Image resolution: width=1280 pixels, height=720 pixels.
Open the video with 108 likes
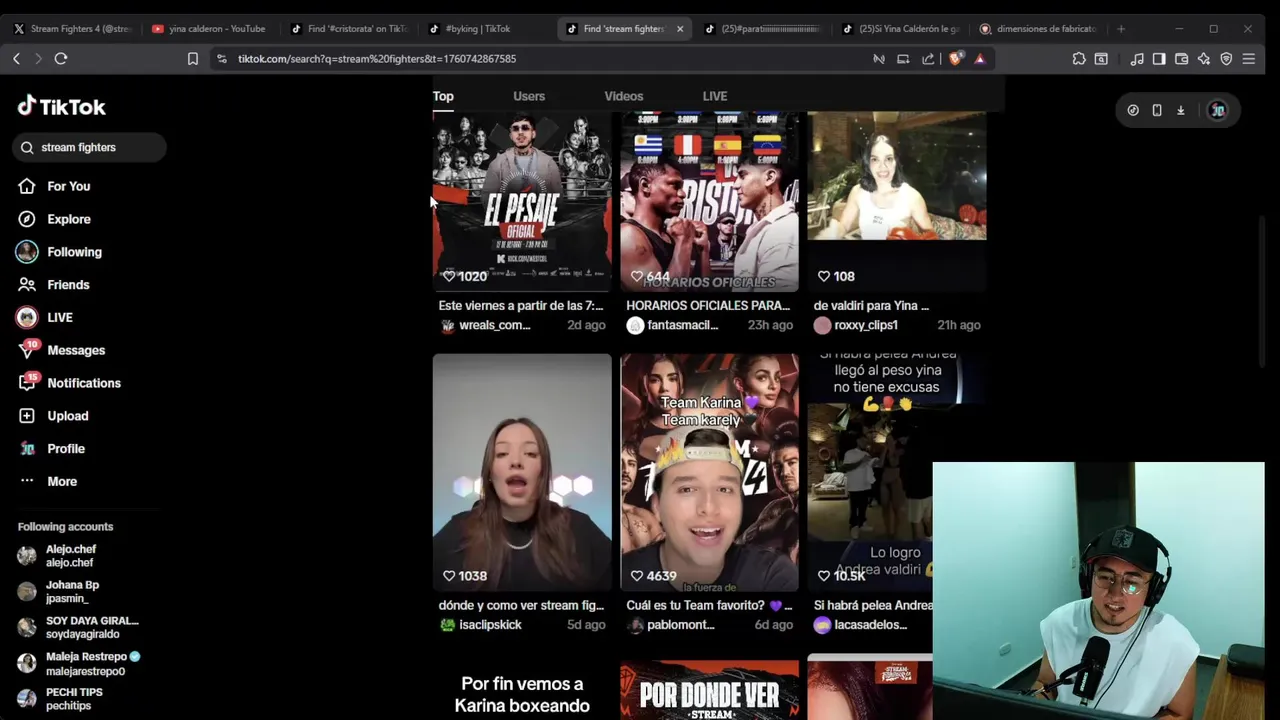click(x=897, y=201)
